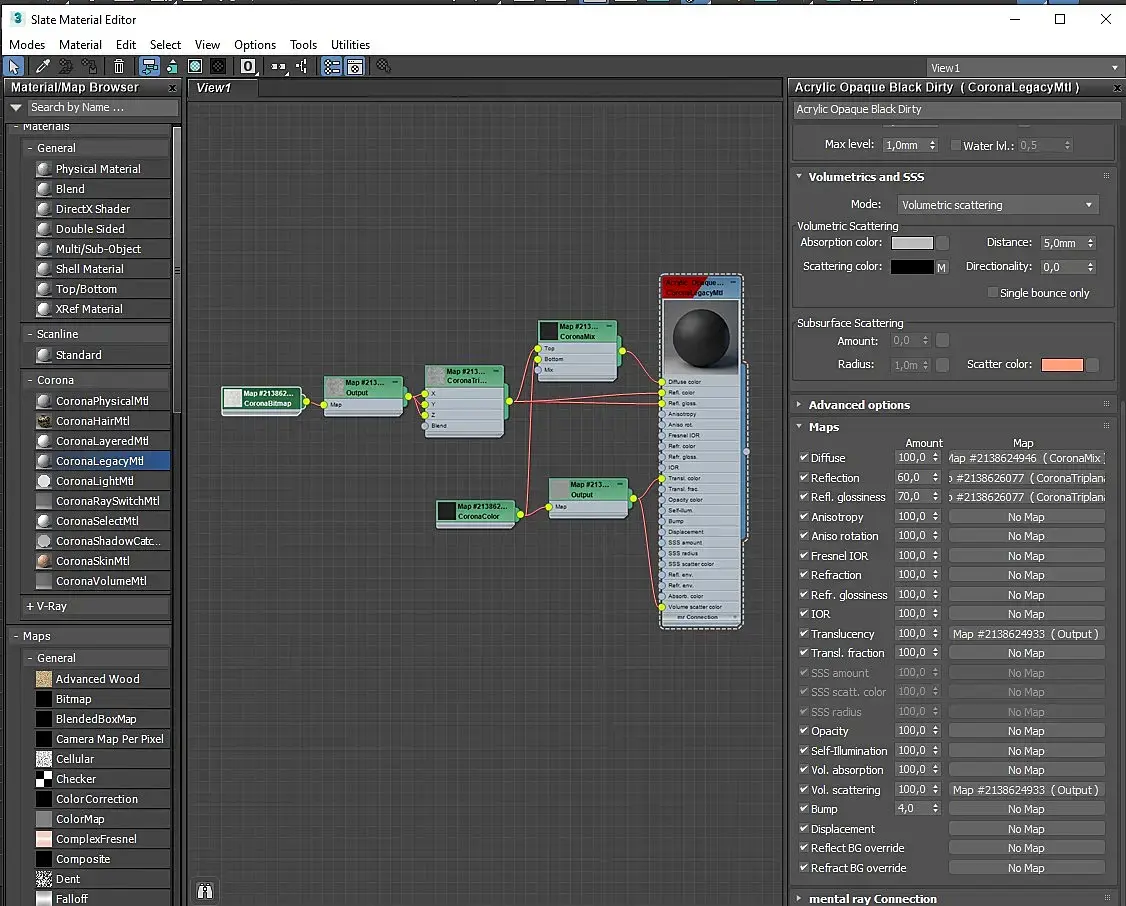Image resolution: width=1126 pixels, height=906 pixels.
Task: Click the Material ID Channel button
Action: 248,67
